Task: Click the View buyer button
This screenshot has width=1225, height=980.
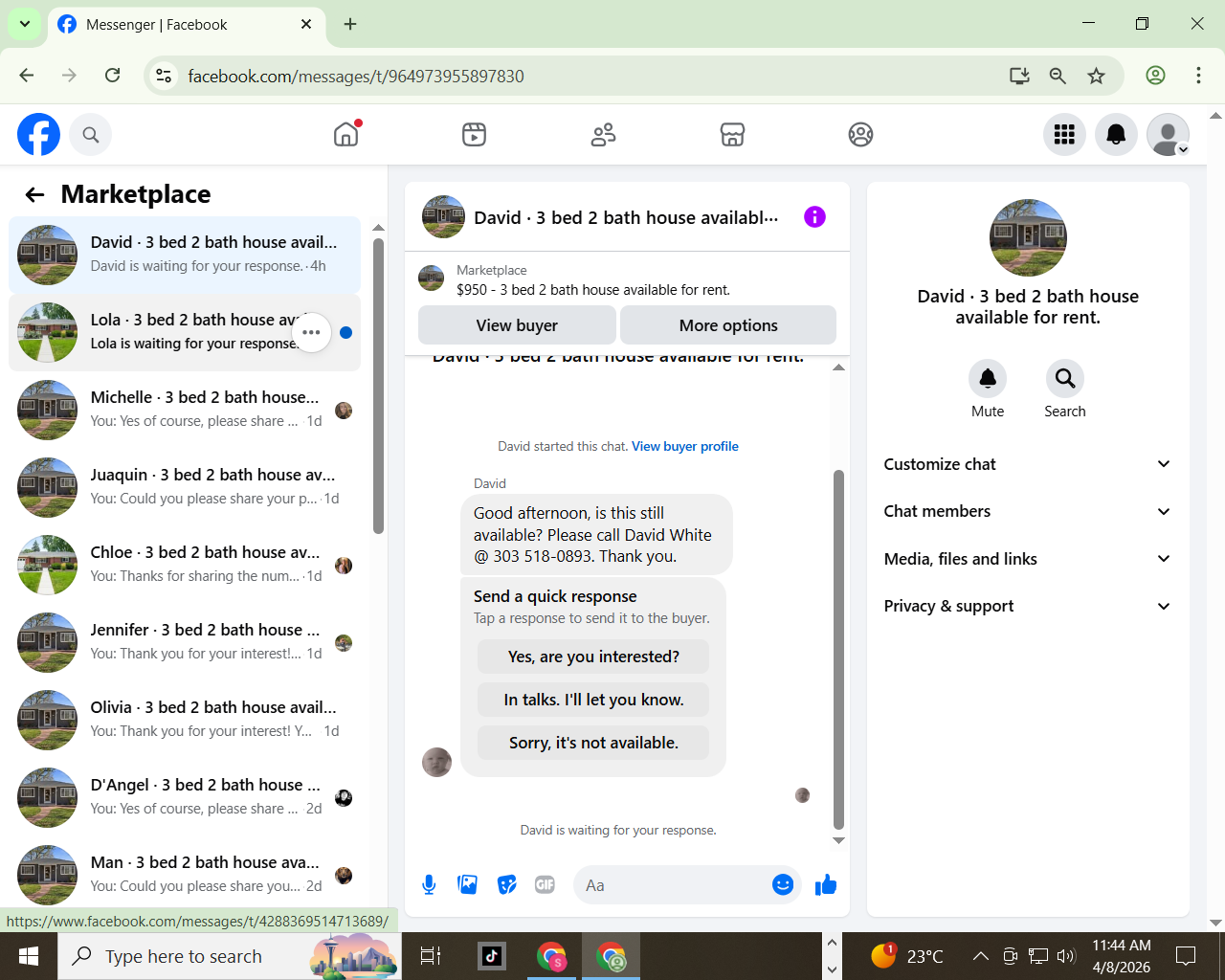Action: click(517, 325)
